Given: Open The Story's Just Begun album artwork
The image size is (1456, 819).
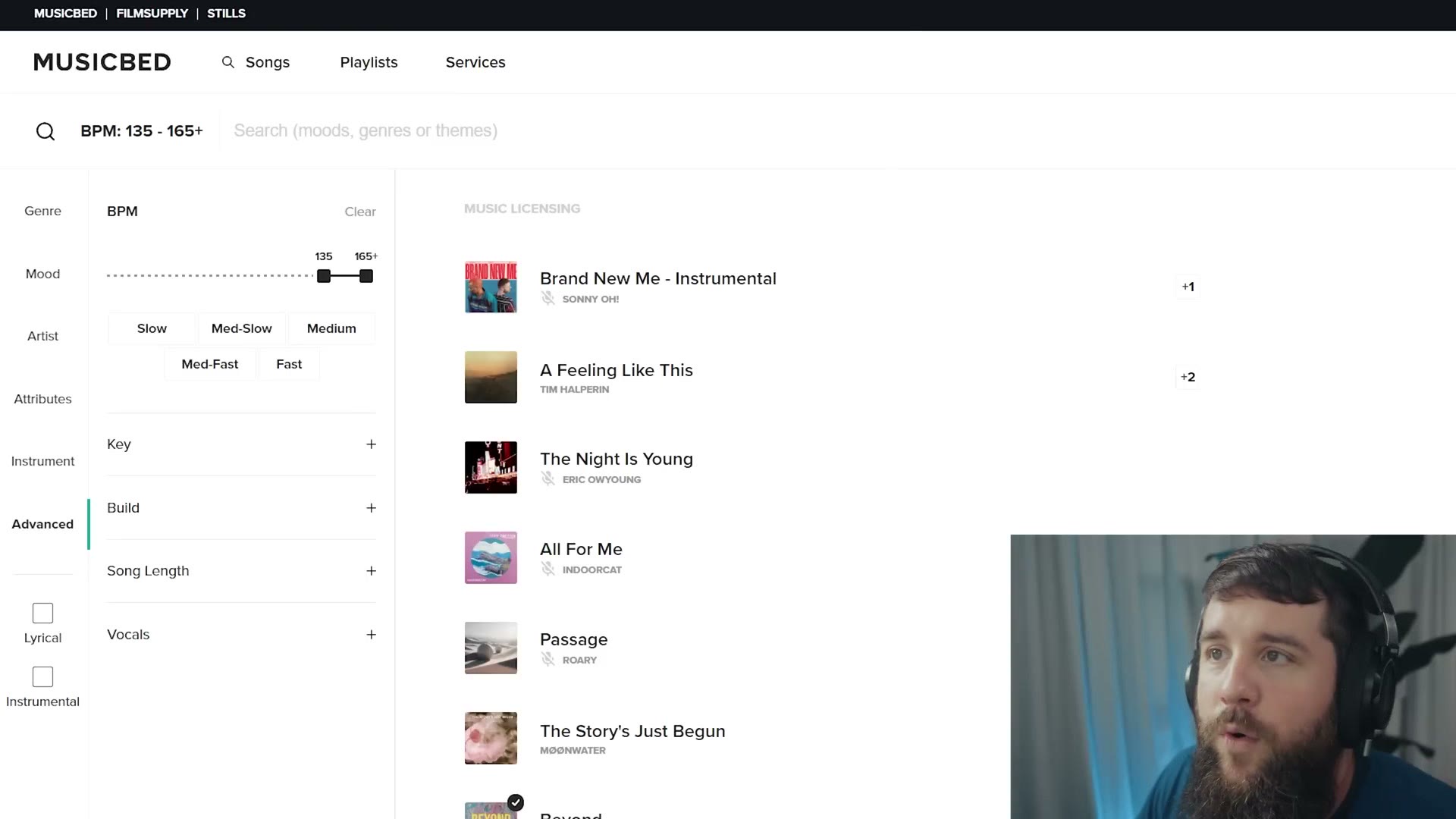Looking at the screenshot, I should coord(491,738).
